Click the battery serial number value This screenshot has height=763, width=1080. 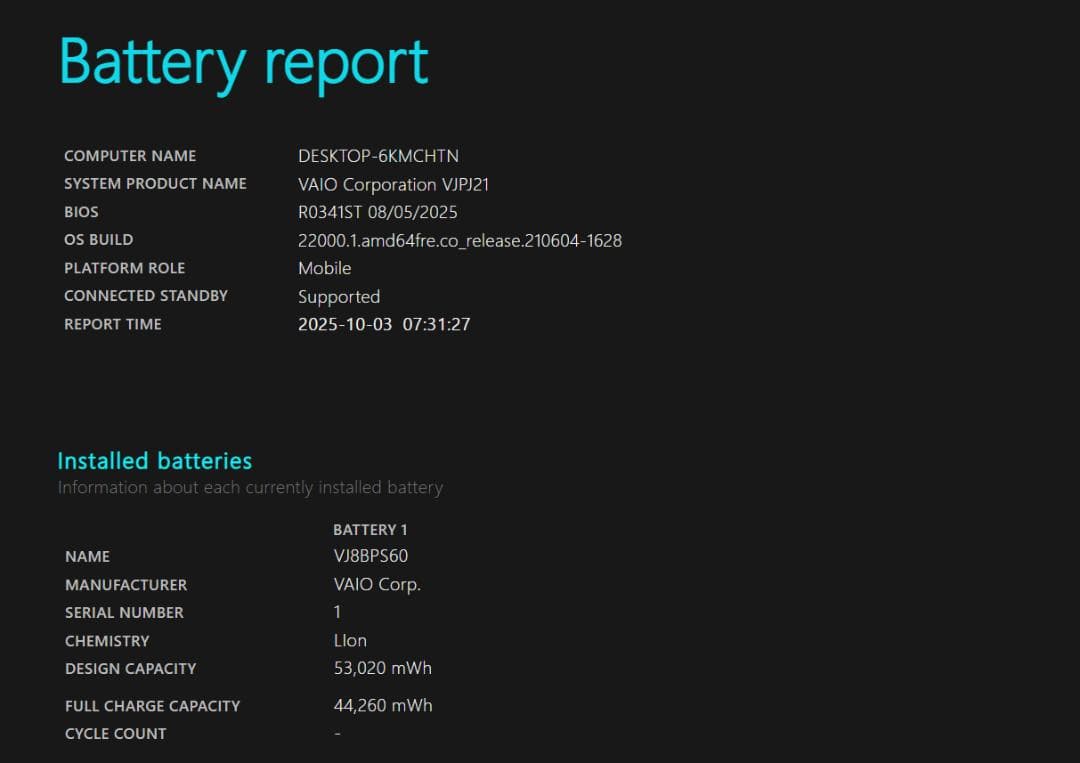(337, 612)
